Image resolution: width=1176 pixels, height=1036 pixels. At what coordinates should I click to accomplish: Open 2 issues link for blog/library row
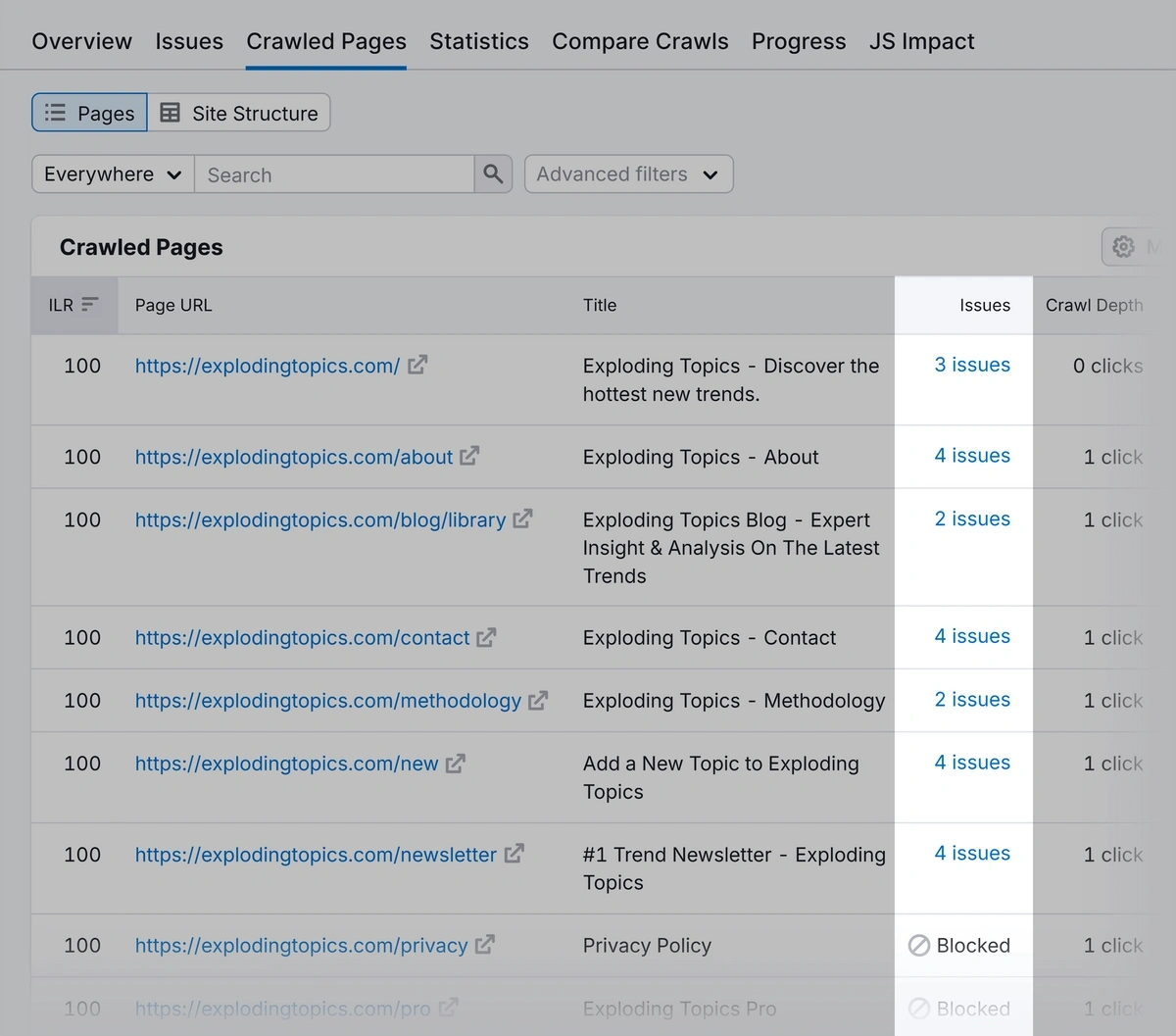point(972,518)
